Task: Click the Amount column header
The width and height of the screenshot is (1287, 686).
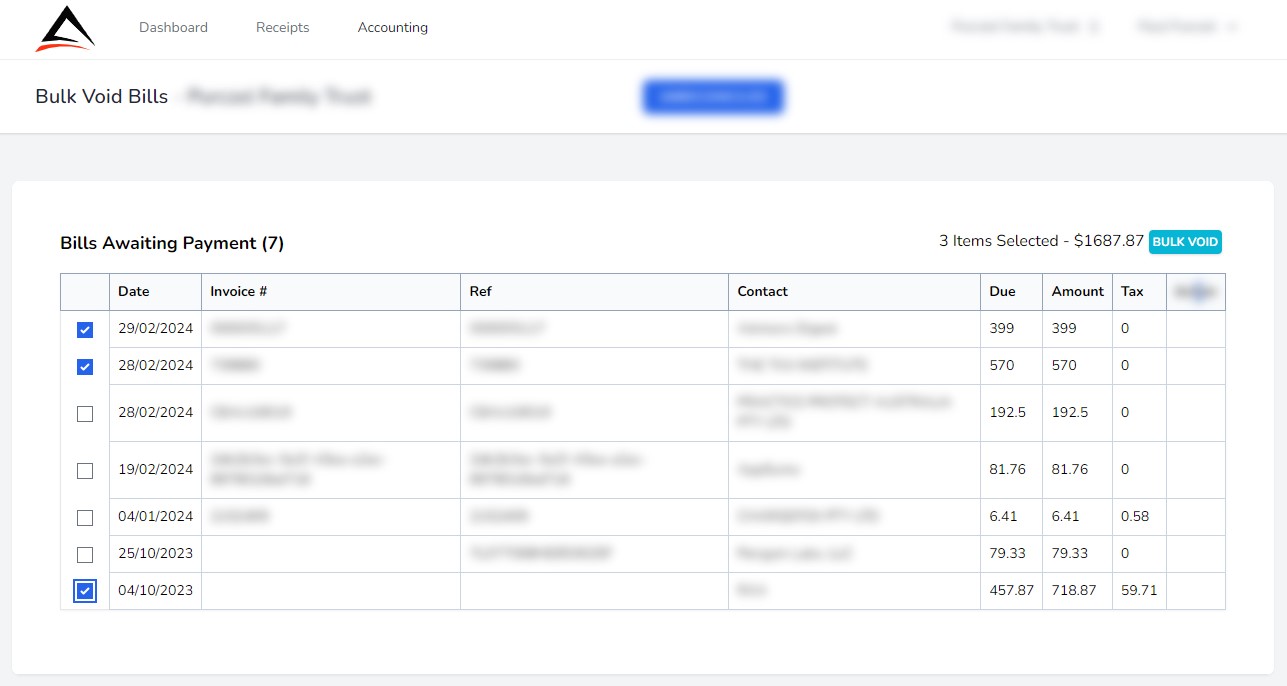Action: click(x=1077, y=292)
